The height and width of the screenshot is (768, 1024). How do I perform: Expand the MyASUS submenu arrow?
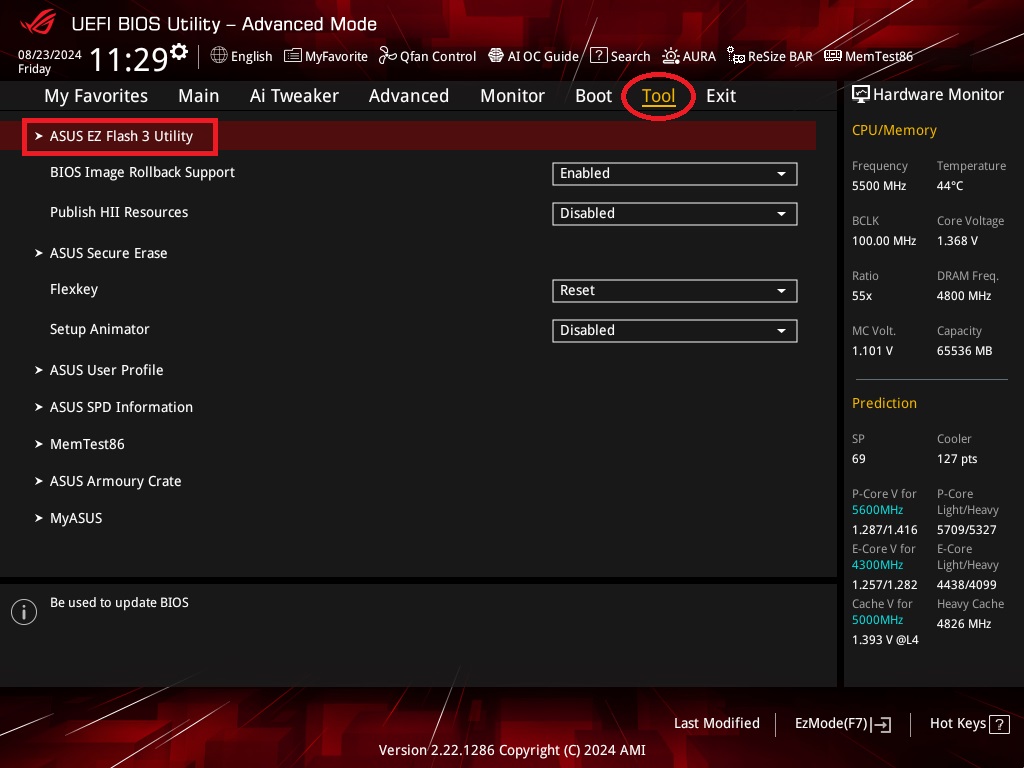tap(39, 518)
